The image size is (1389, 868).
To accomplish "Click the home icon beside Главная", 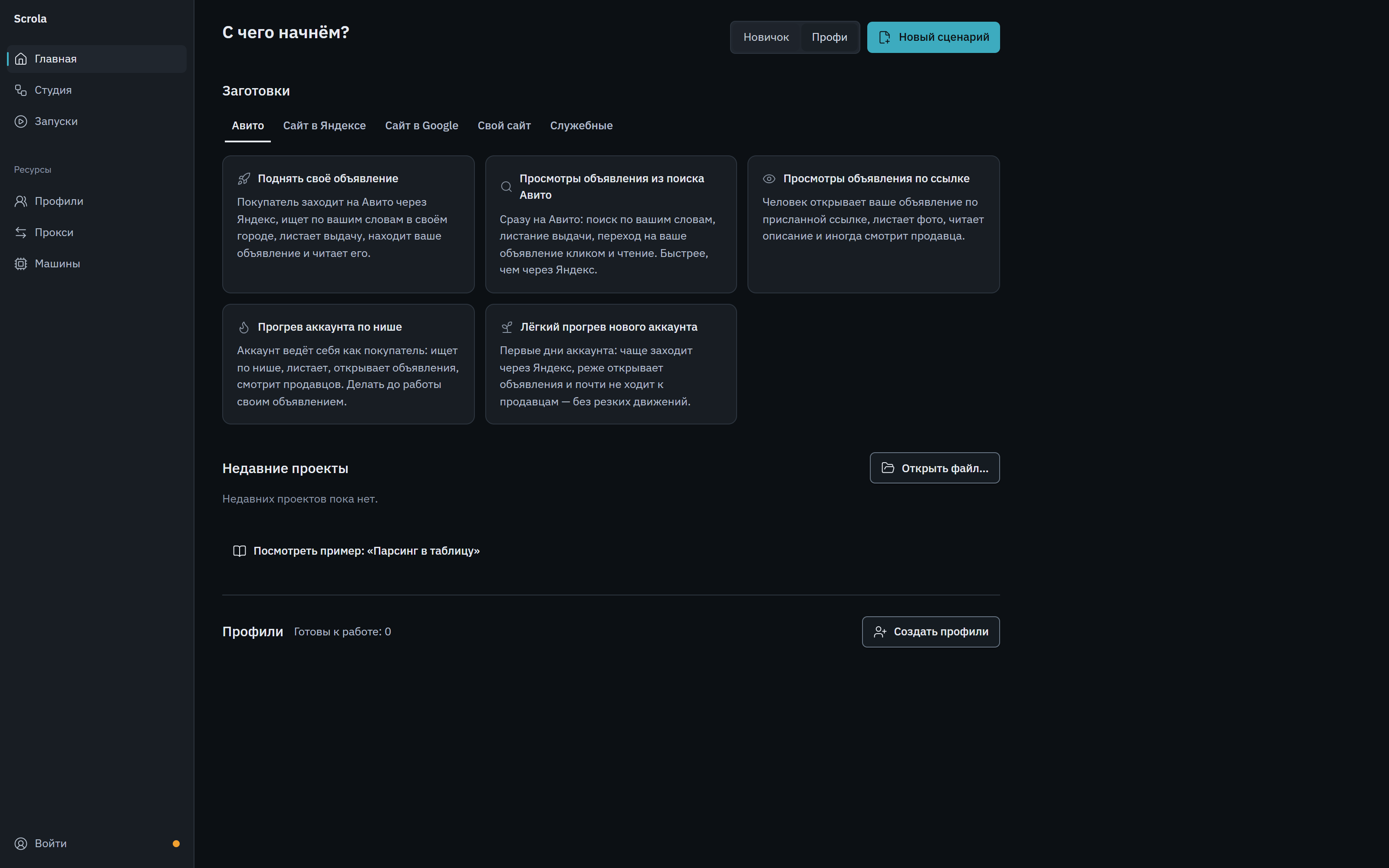I will tap(21, 59).
